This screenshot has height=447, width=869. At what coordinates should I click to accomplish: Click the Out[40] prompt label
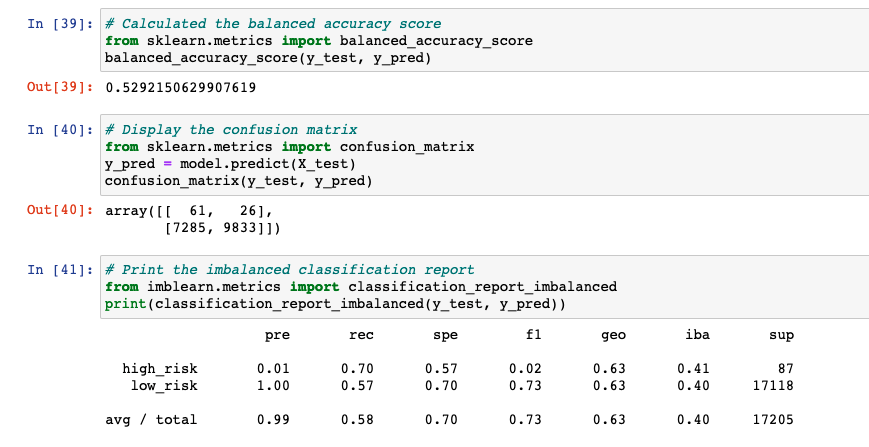[60, 210]
